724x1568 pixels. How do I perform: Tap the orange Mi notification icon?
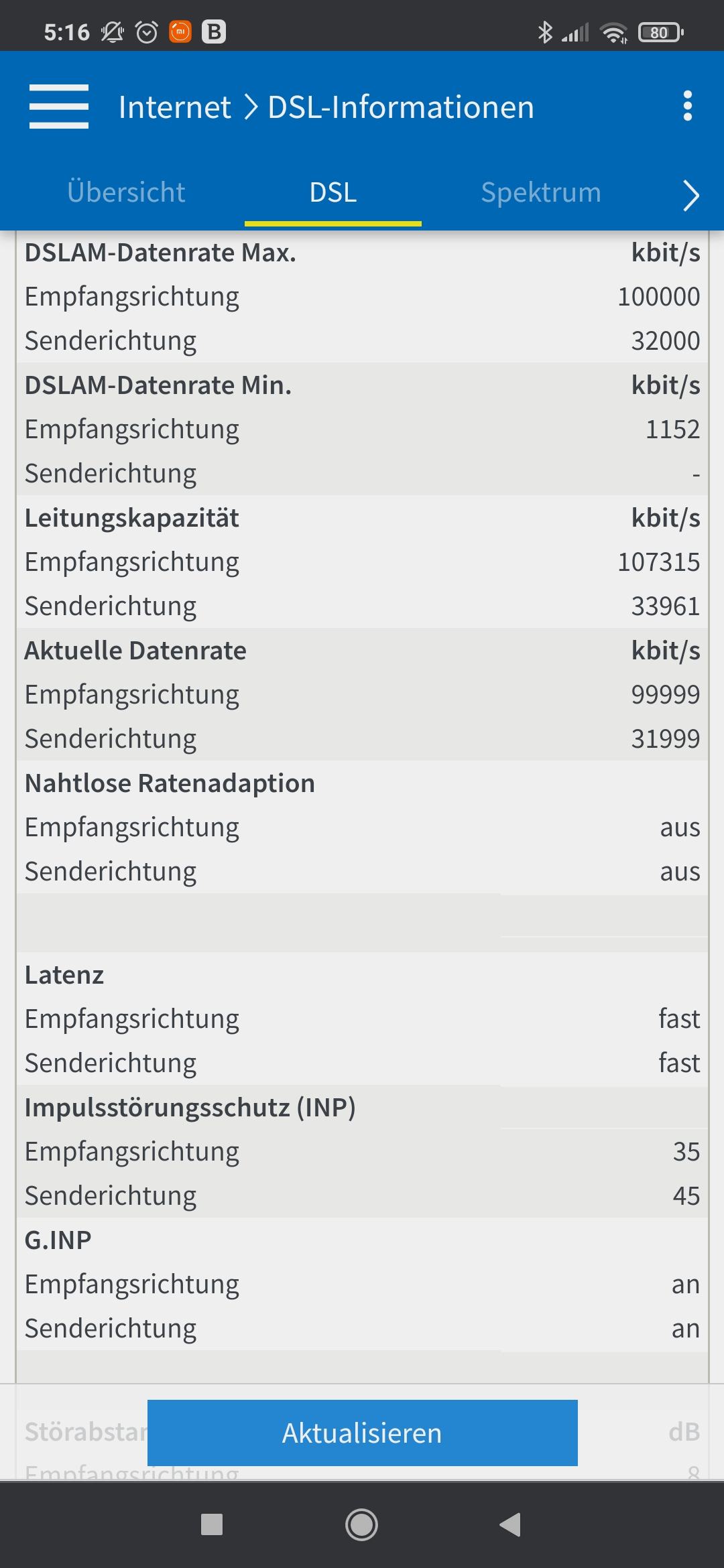pos(180,31)
